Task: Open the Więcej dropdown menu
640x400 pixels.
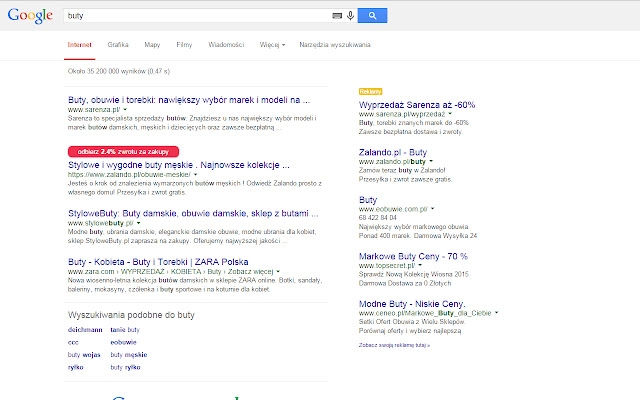Action: 272,45
